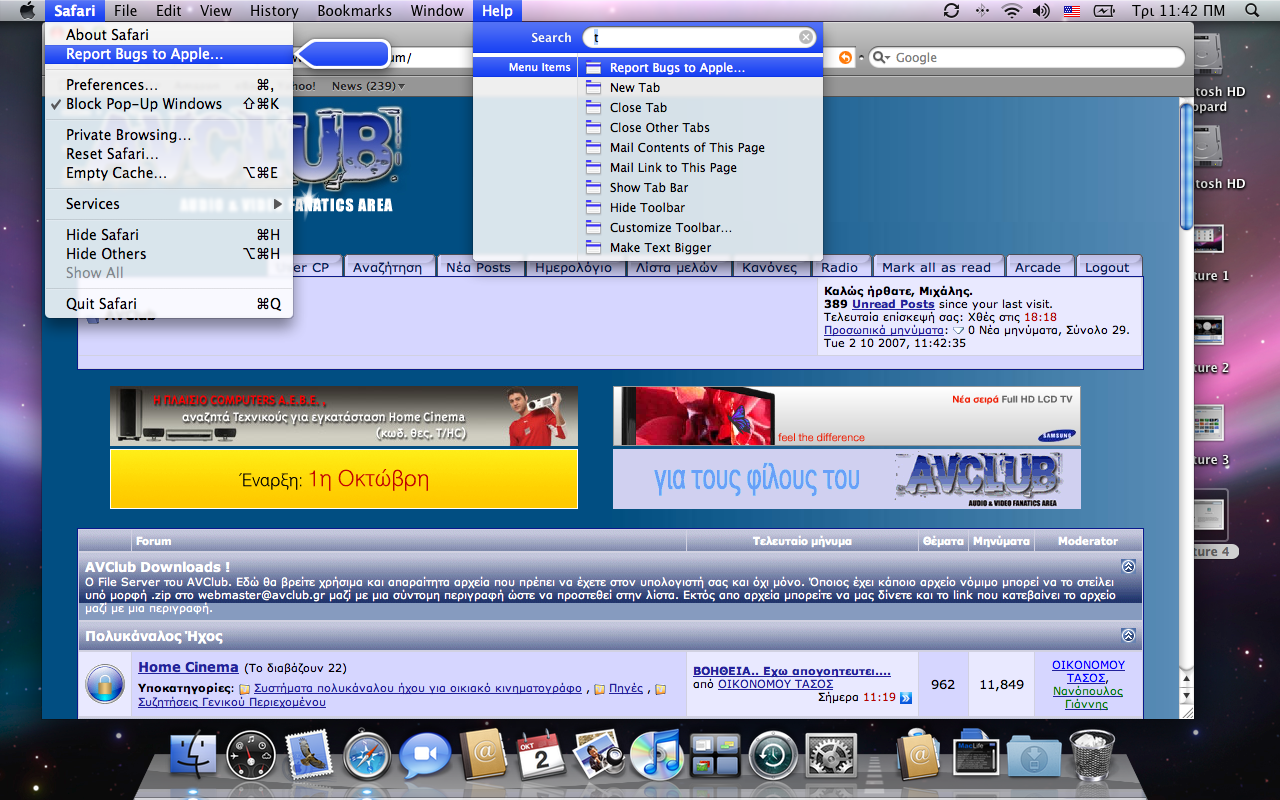
Task: Open iCal calendar icon in Dock
Action: 541,757
